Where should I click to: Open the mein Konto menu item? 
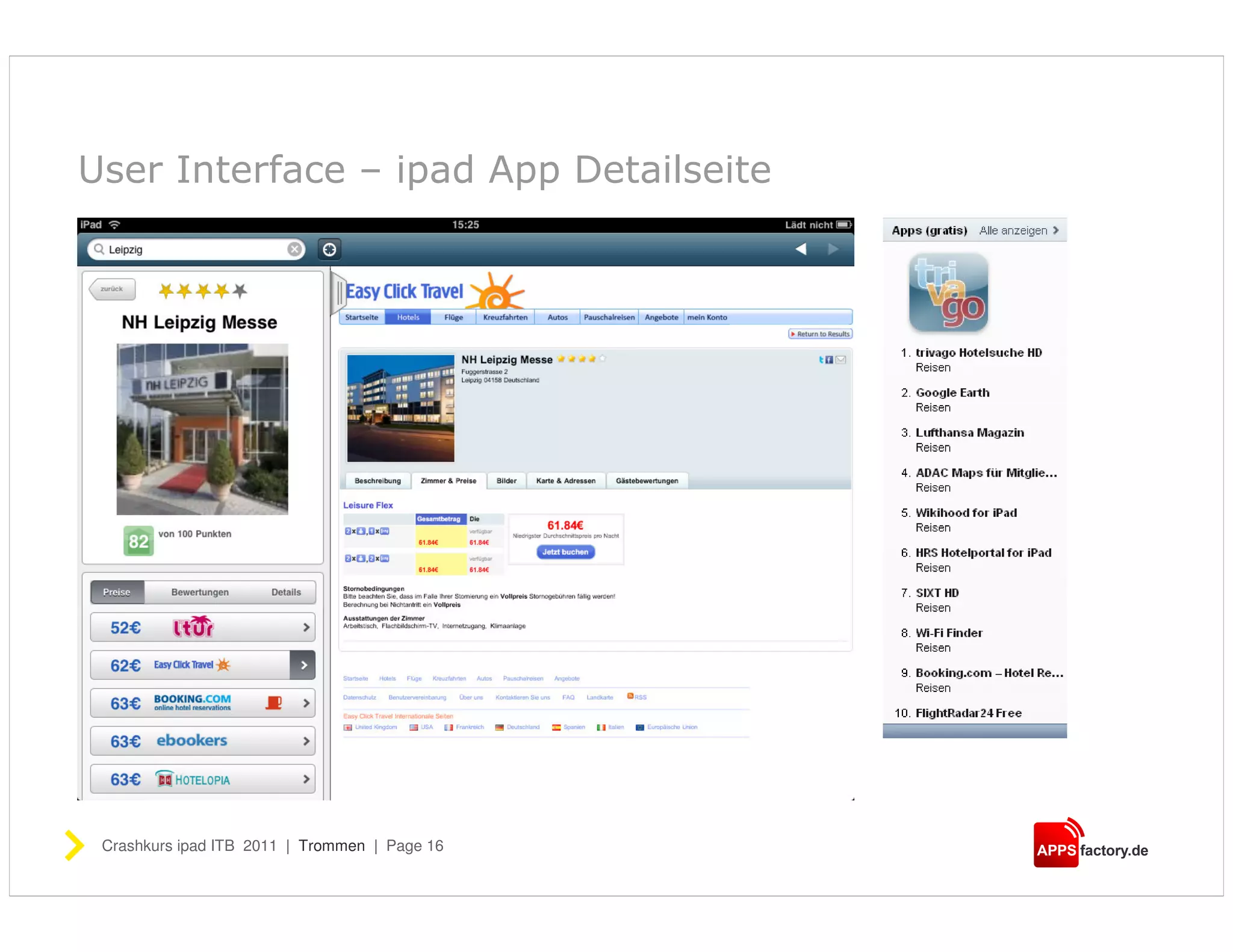tap(707, 317)
